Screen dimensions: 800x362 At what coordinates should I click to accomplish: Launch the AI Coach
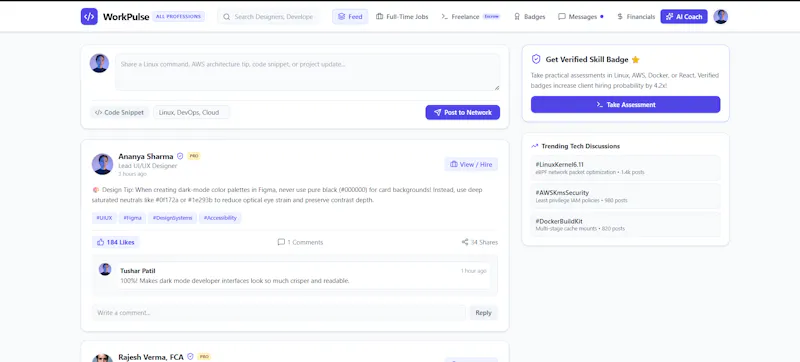coord(684,17)
